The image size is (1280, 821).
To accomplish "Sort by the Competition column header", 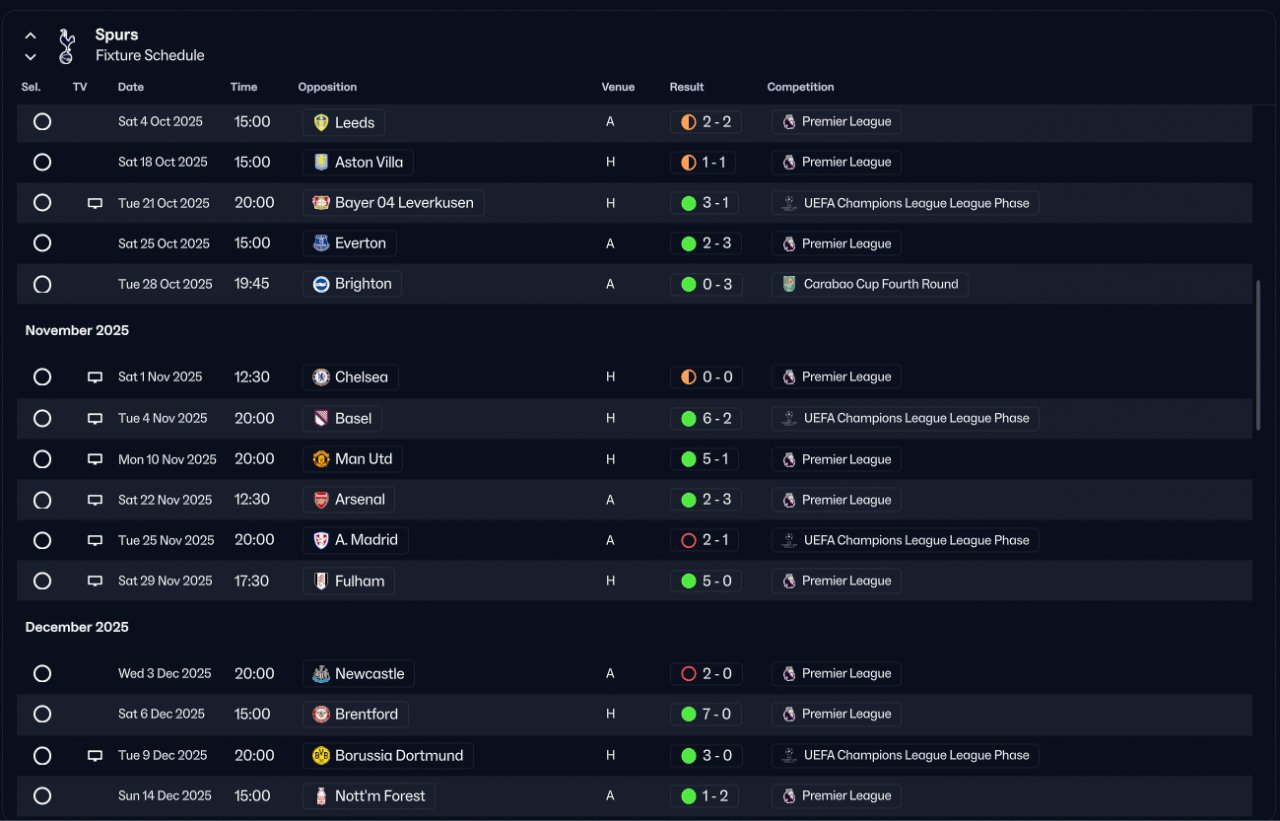I will coord(800,87).
